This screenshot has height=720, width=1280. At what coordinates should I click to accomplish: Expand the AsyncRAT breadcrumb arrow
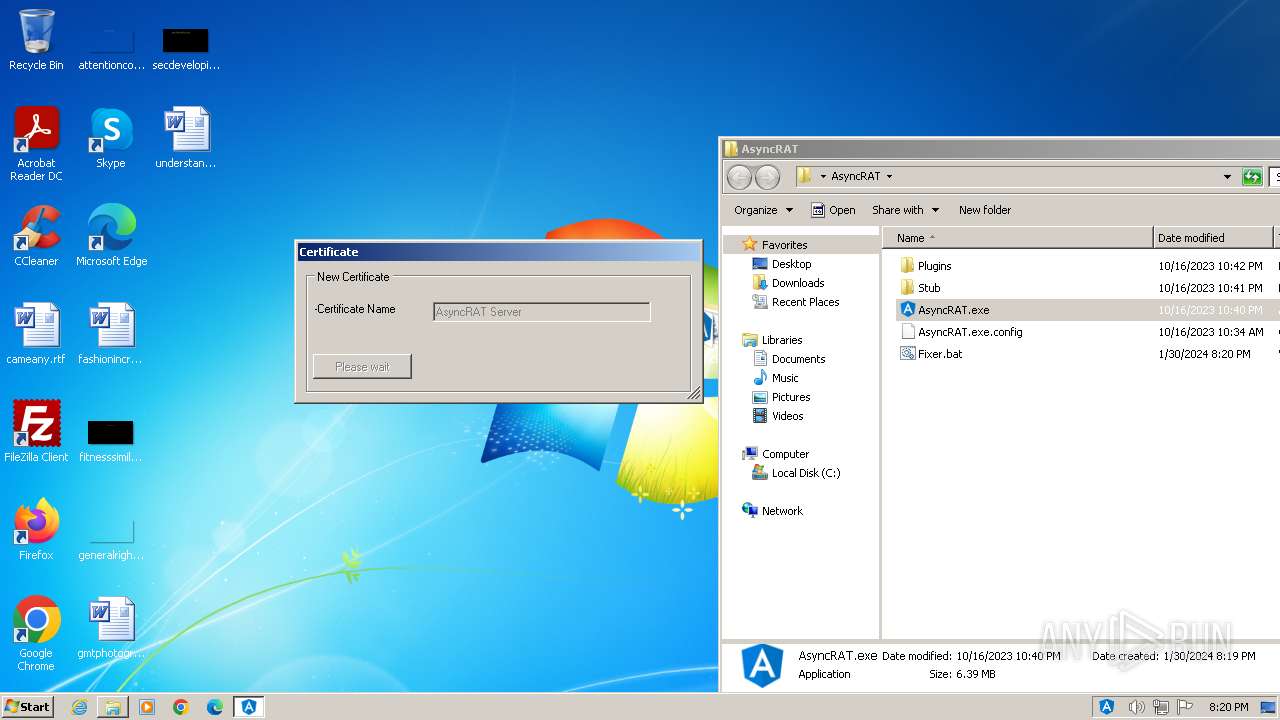tap(889, 177)
